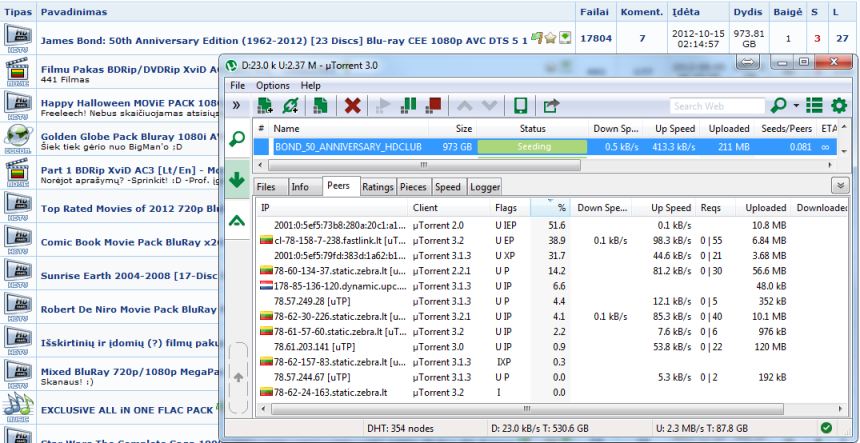Click the Search Web input field
This screenshot has width=860, height=443.
coord(717,106)
